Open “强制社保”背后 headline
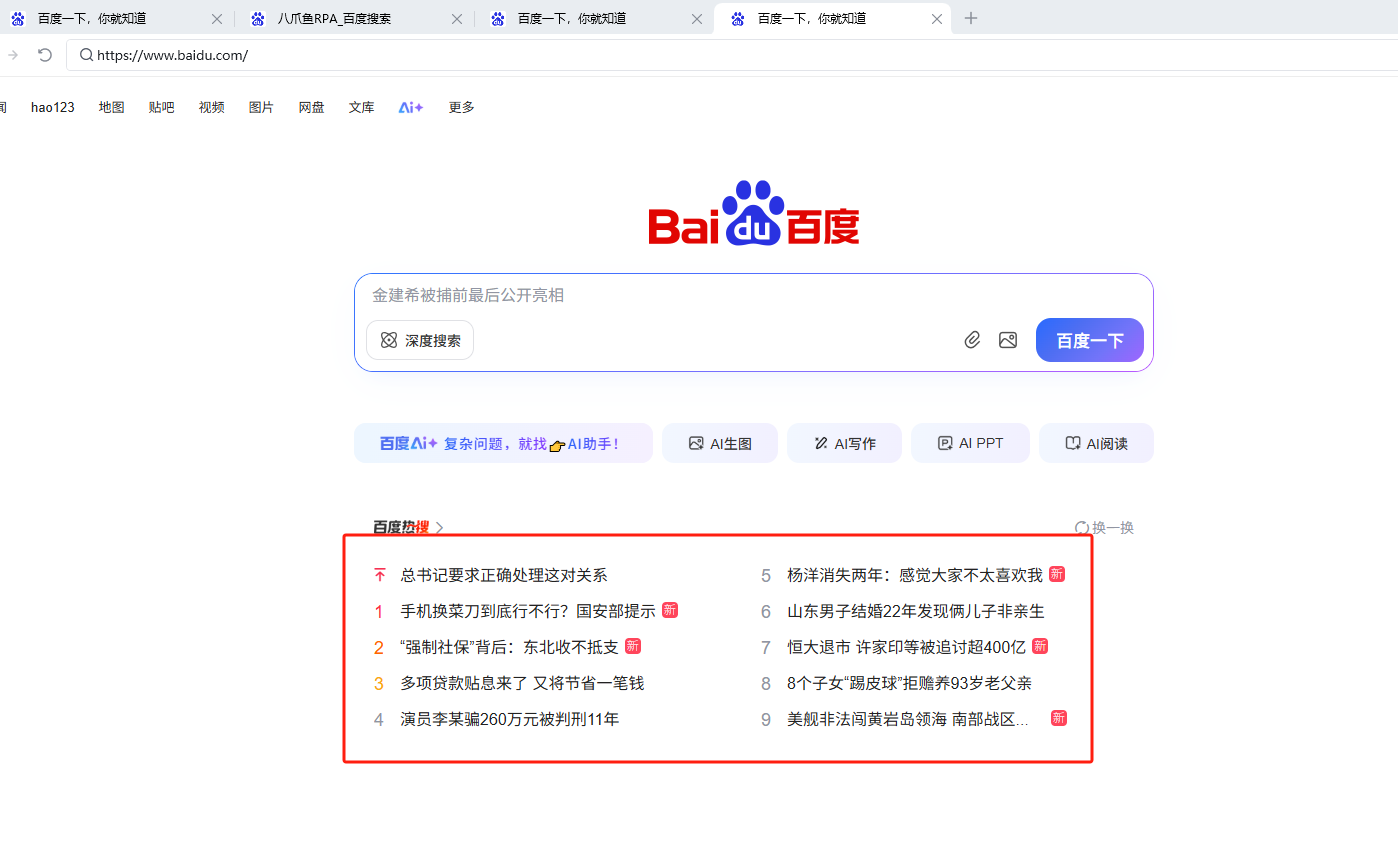 point(509,647)
